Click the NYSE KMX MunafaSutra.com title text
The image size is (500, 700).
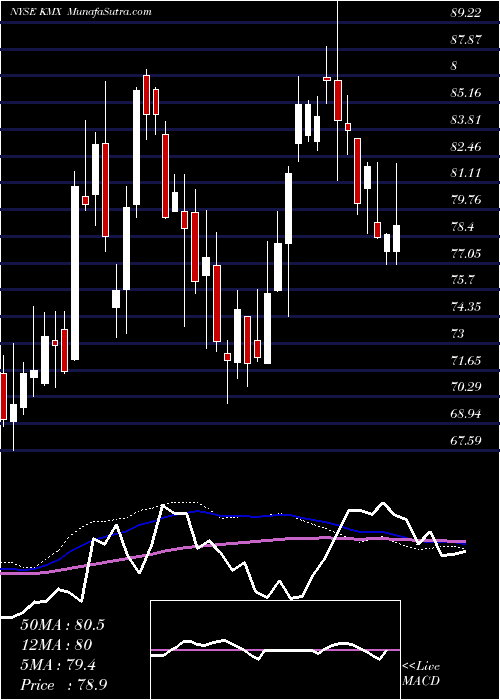pos(81,12)
